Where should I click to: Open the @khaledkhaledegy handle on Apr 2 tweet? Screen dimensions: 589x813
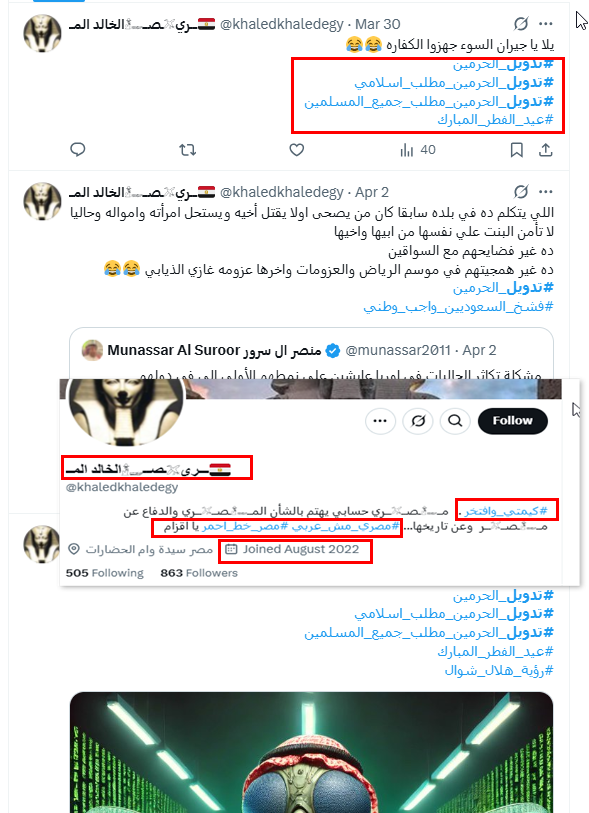pyautogui.click(x=282, y=192)
